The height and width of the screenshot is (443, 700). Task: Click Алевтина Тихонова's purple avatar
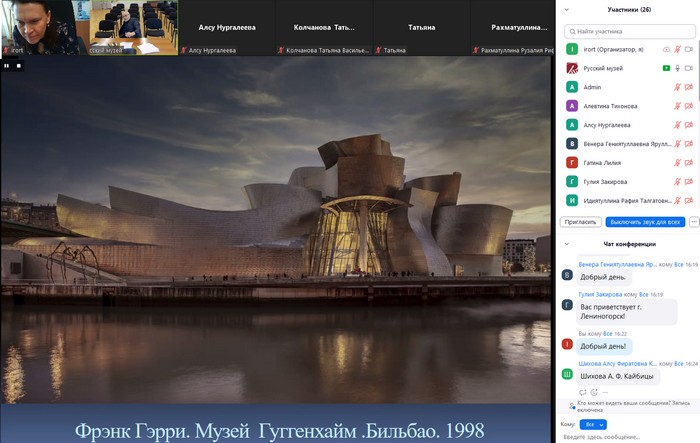click(x=572, y=106)
